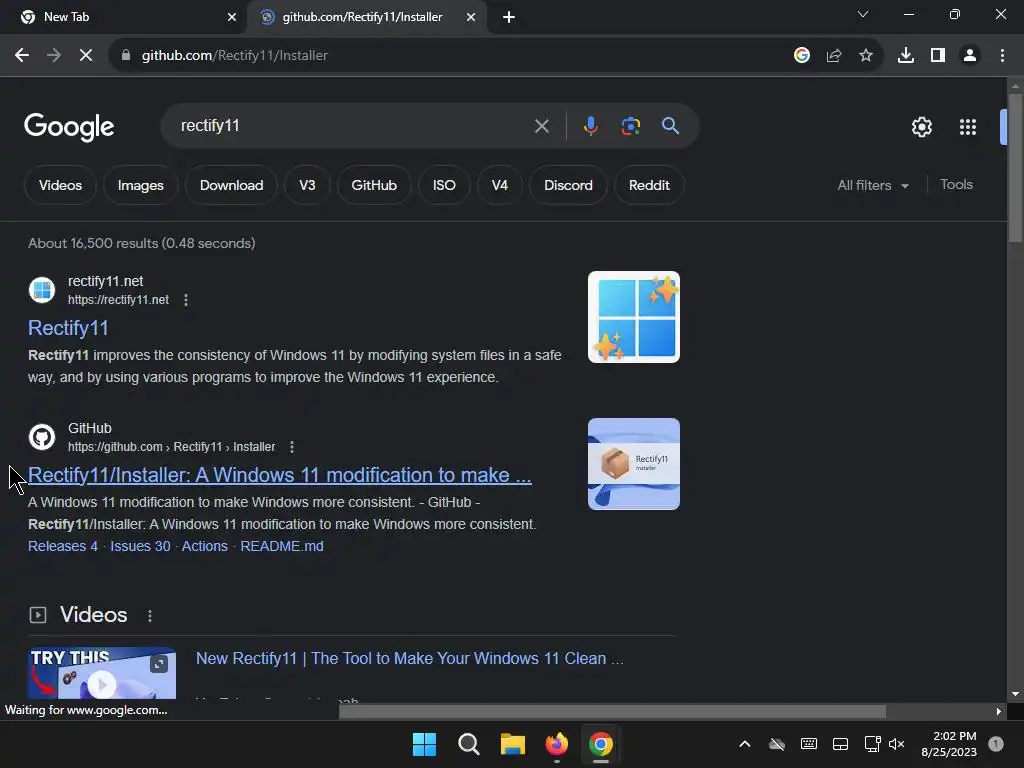This screenshot has width=1024, height=768.
Task: Open more options for GitHub result
Action: coord(292,447)
